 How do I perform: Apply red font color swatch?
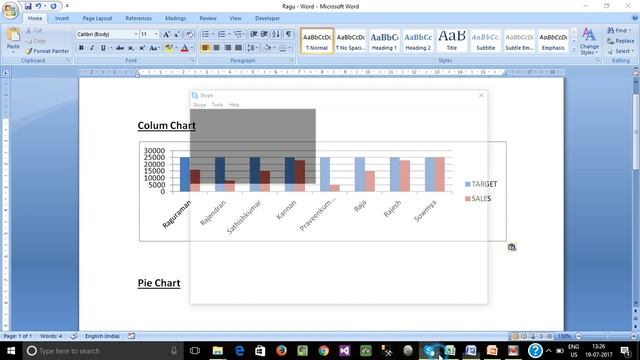coord(184,48)
